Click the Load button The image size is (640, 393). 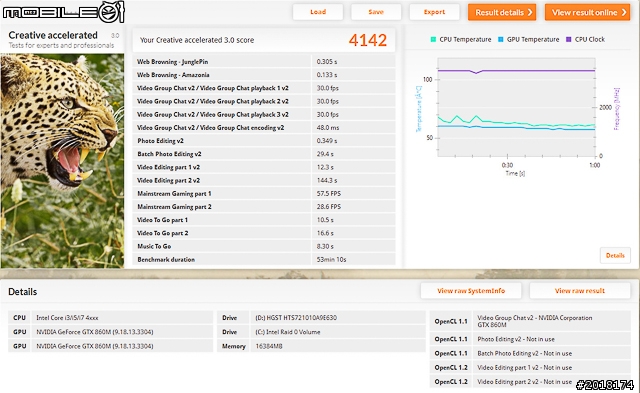[318, 12]
